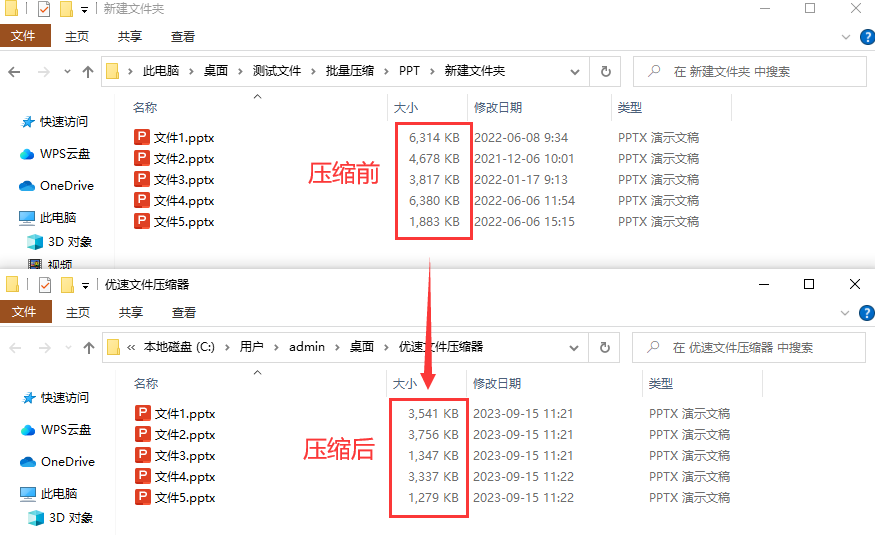
Task: Expand address history dropdown in 新建文件夹 window
Action: [x=575, y=71]
